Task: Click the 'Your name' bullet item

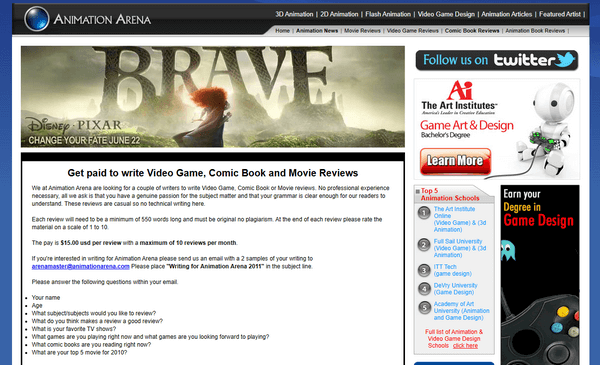Action: (x=46, y=298)
